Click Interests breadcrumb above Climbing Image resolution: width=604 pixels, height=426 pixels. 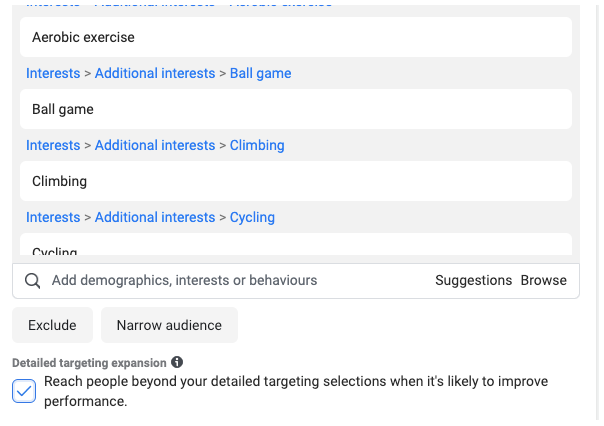53,145
